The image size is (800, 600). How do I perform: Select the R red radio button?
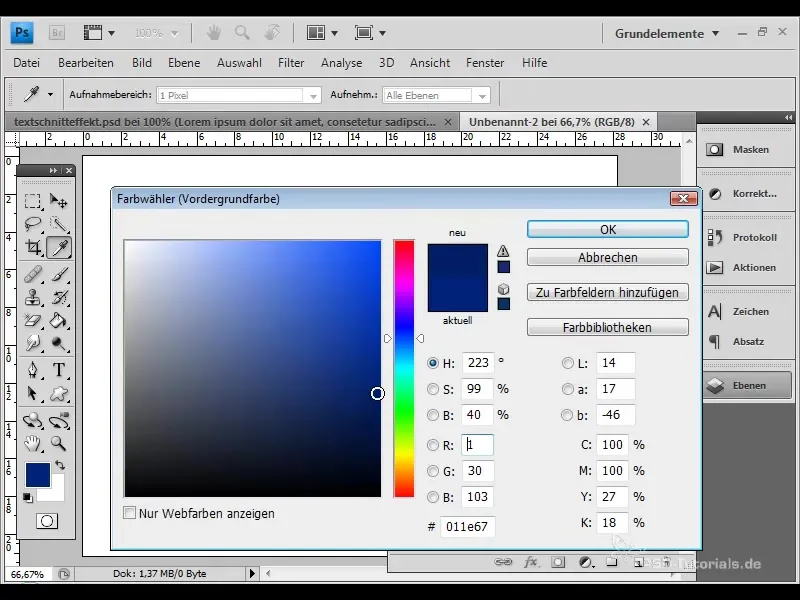[x=433, y=445]
